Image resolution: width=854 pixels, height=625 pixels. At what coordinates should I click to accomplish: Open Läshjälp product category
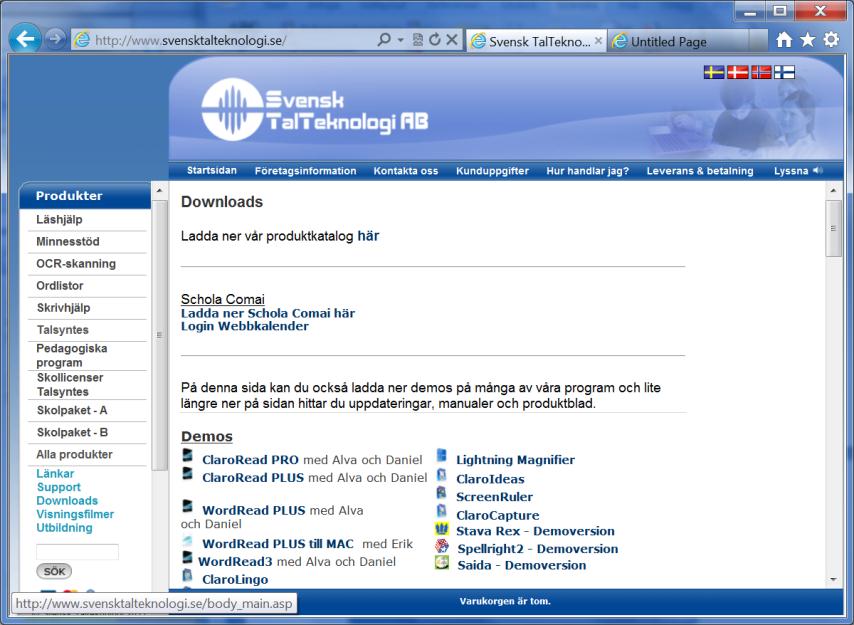[x=59, y=219]
